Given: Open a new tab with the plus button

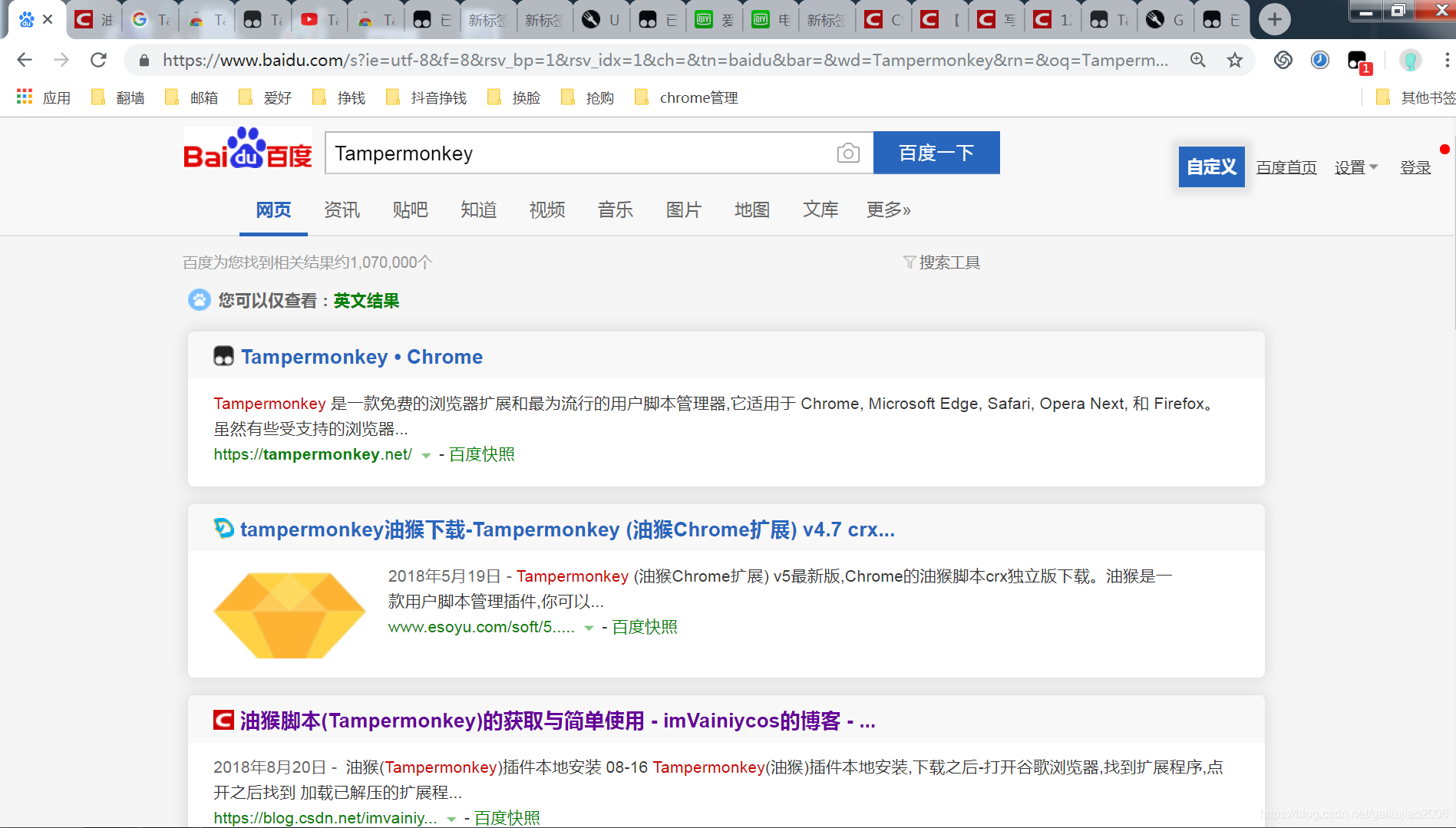Looking at the screenshot, I should point(1274,19).
